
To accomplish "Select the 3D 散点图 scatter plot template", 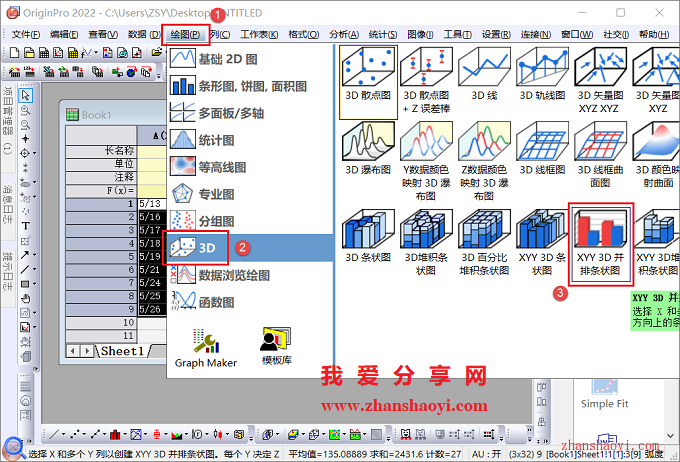I will click(x=368, y=82).
